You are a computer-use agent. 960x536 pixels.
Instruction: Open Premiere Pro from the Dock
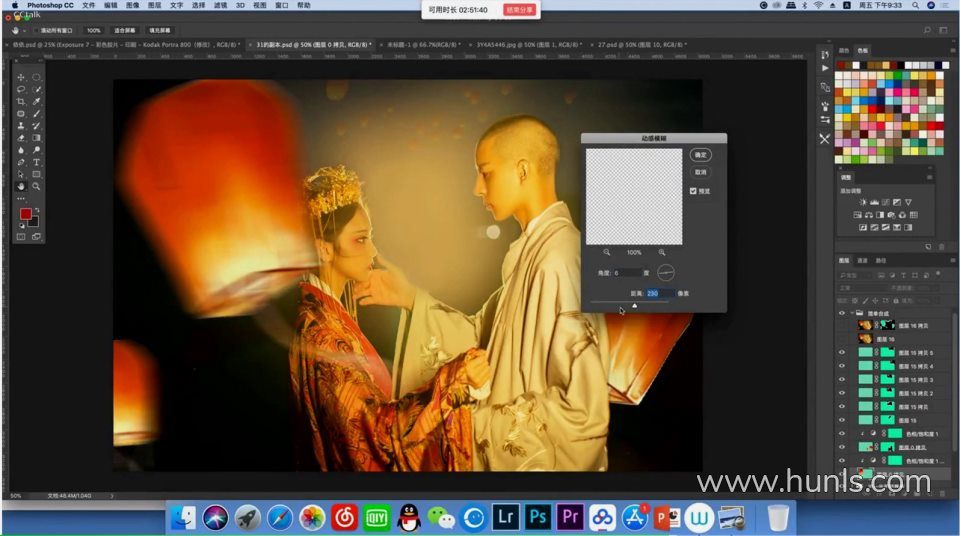tap(570, 518)
